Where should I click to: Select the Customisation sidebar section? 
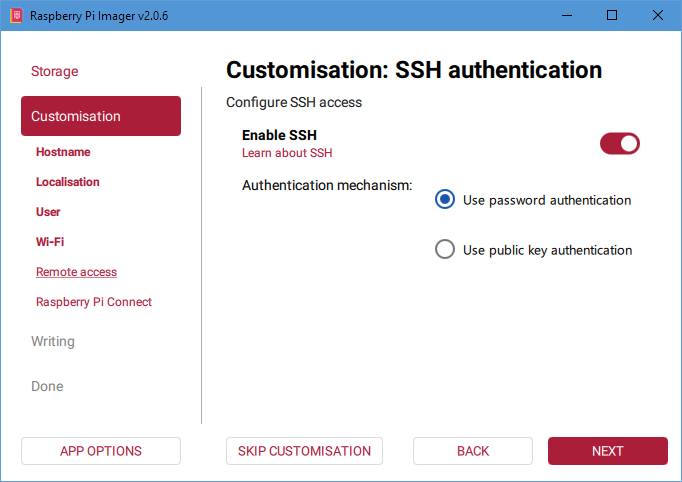tap(101, 116)
